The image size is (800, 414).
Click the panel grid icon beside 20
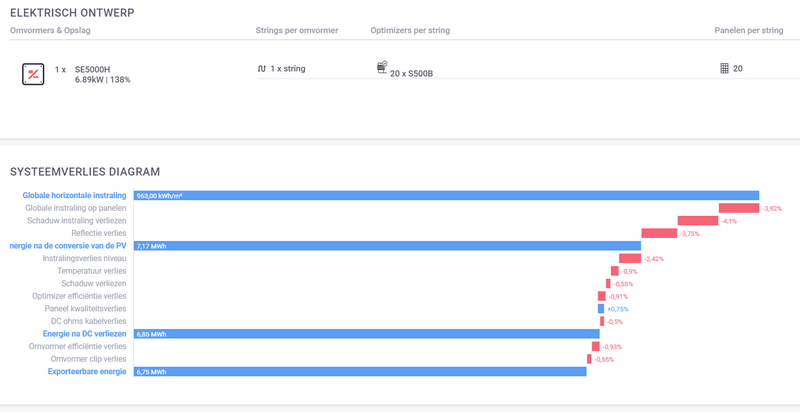[x=724, y=69]
